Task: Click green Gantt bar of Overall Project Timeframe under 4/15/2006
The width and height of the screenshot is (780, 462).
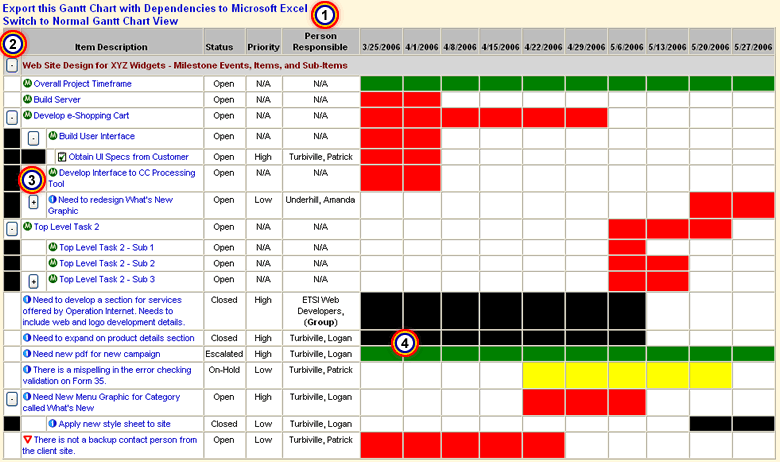Action: (500, 84)
